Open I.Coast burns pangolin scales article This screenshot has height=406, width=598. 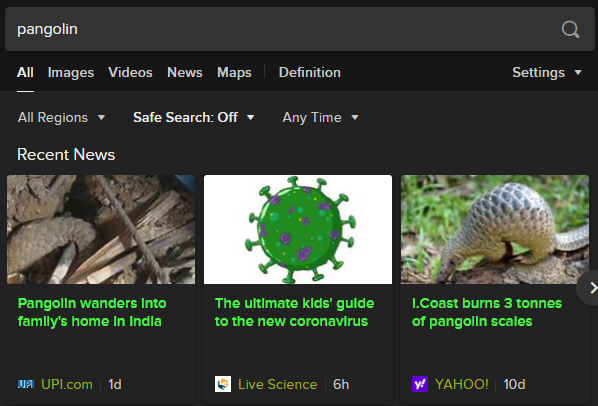click(x=487, y=312)
